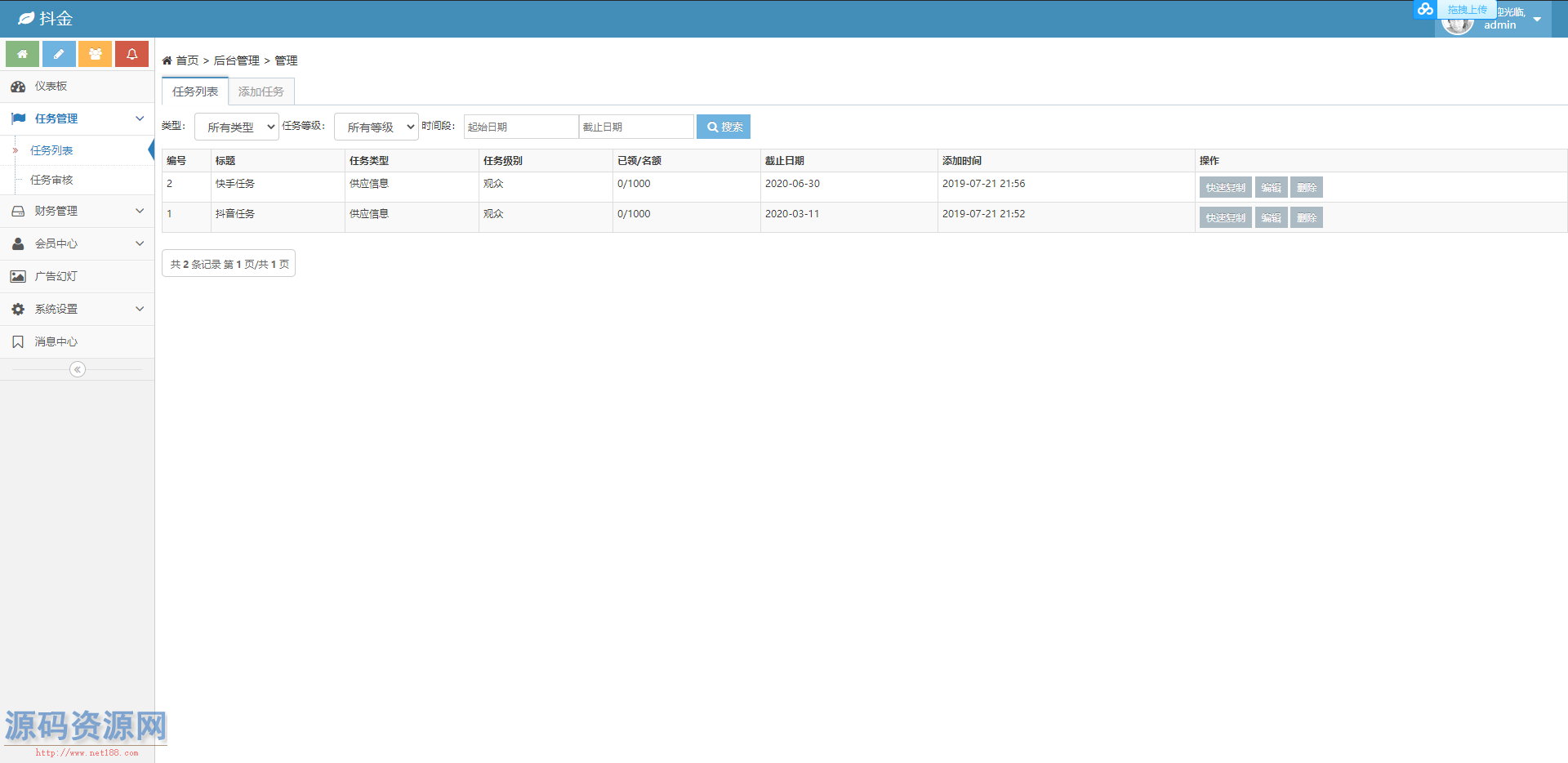Click the green home shortcut icon
Image resolution: width=1568 pixels, height=763 pixels.
22,54
